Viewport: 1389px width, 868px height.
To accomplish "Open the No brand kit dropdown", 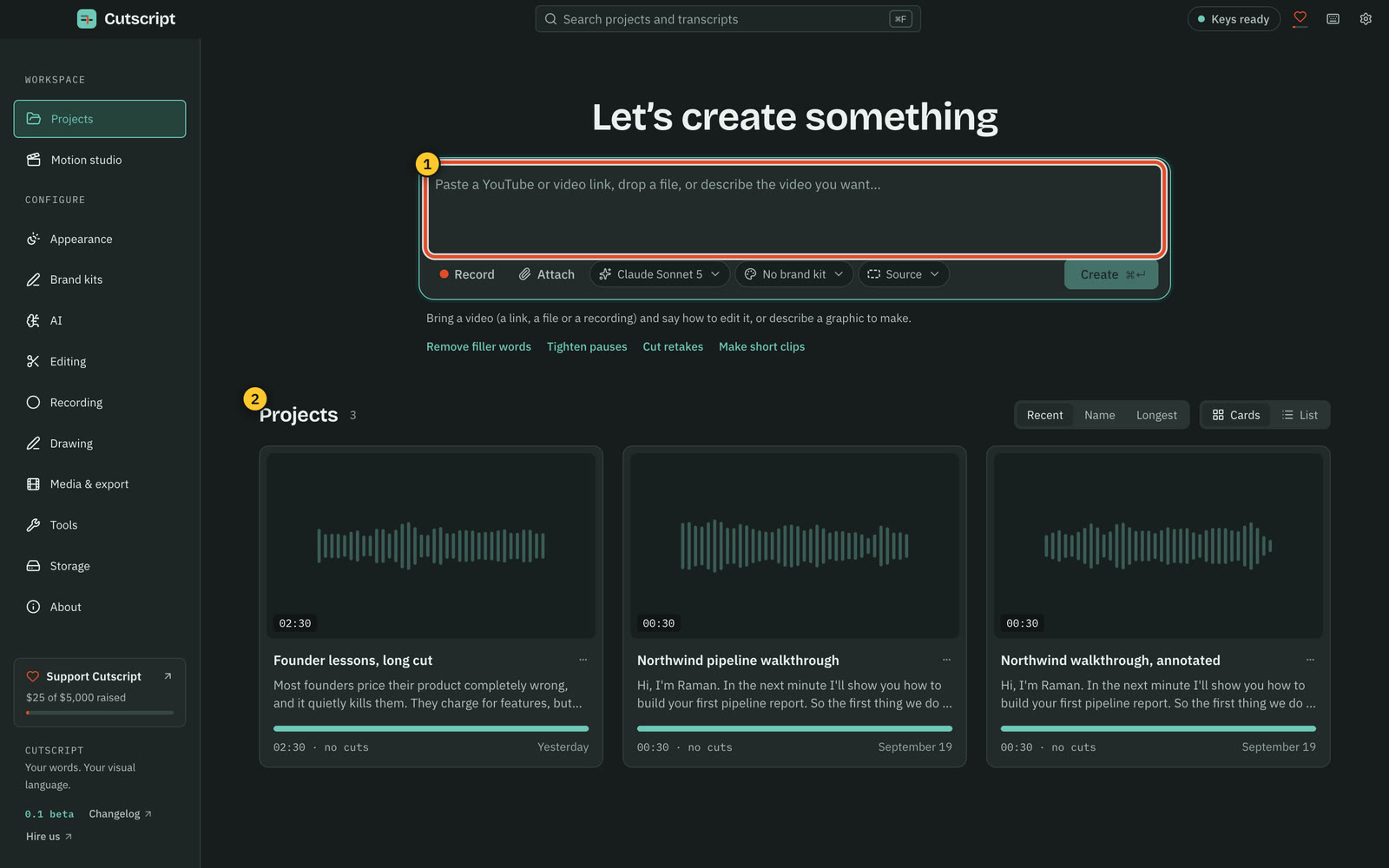I will click(x=793, y=274).
